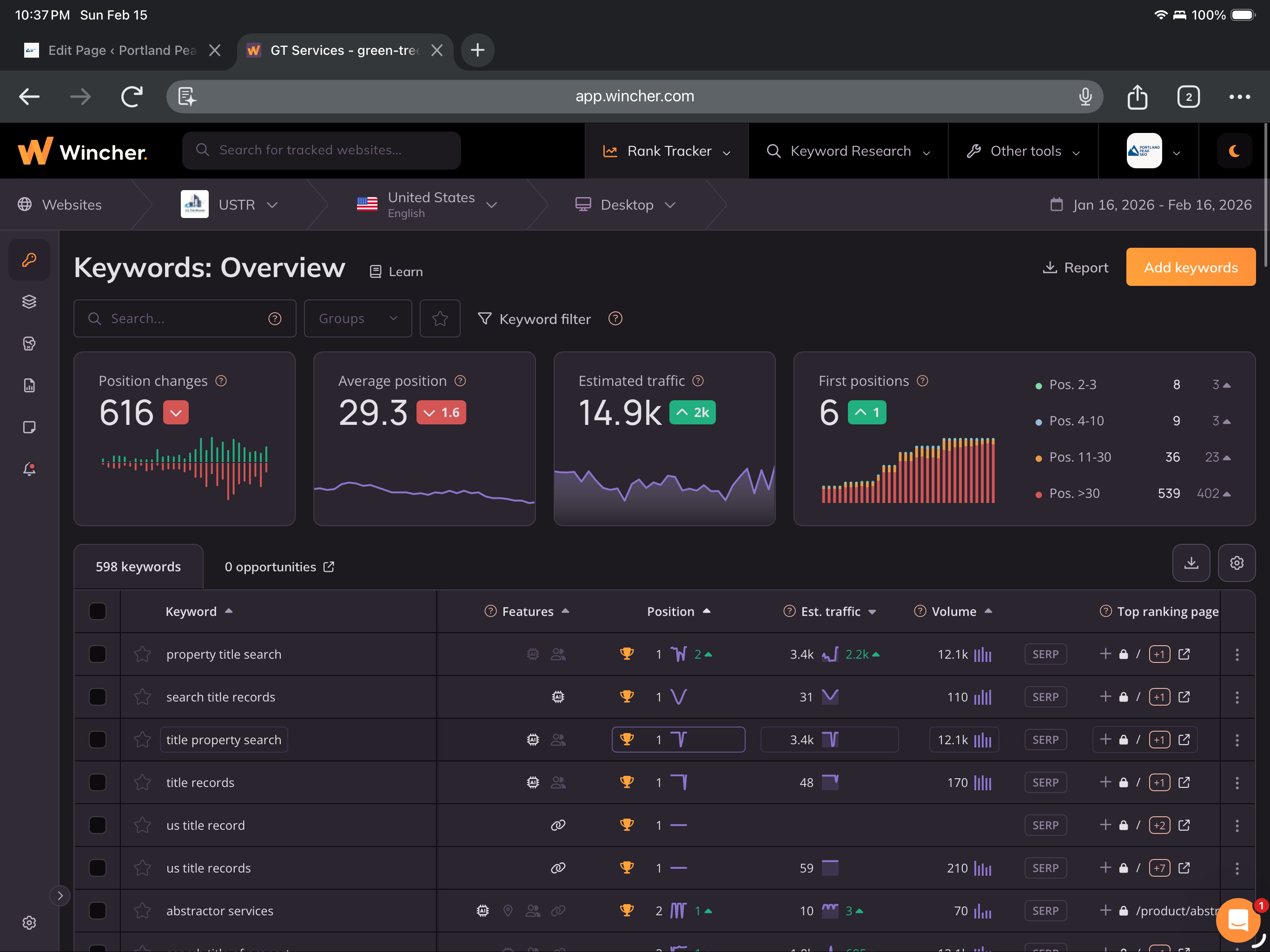Click the share icon in the browser toolbar
Screen dimensions: 1270x952
tap(1138, 97)
